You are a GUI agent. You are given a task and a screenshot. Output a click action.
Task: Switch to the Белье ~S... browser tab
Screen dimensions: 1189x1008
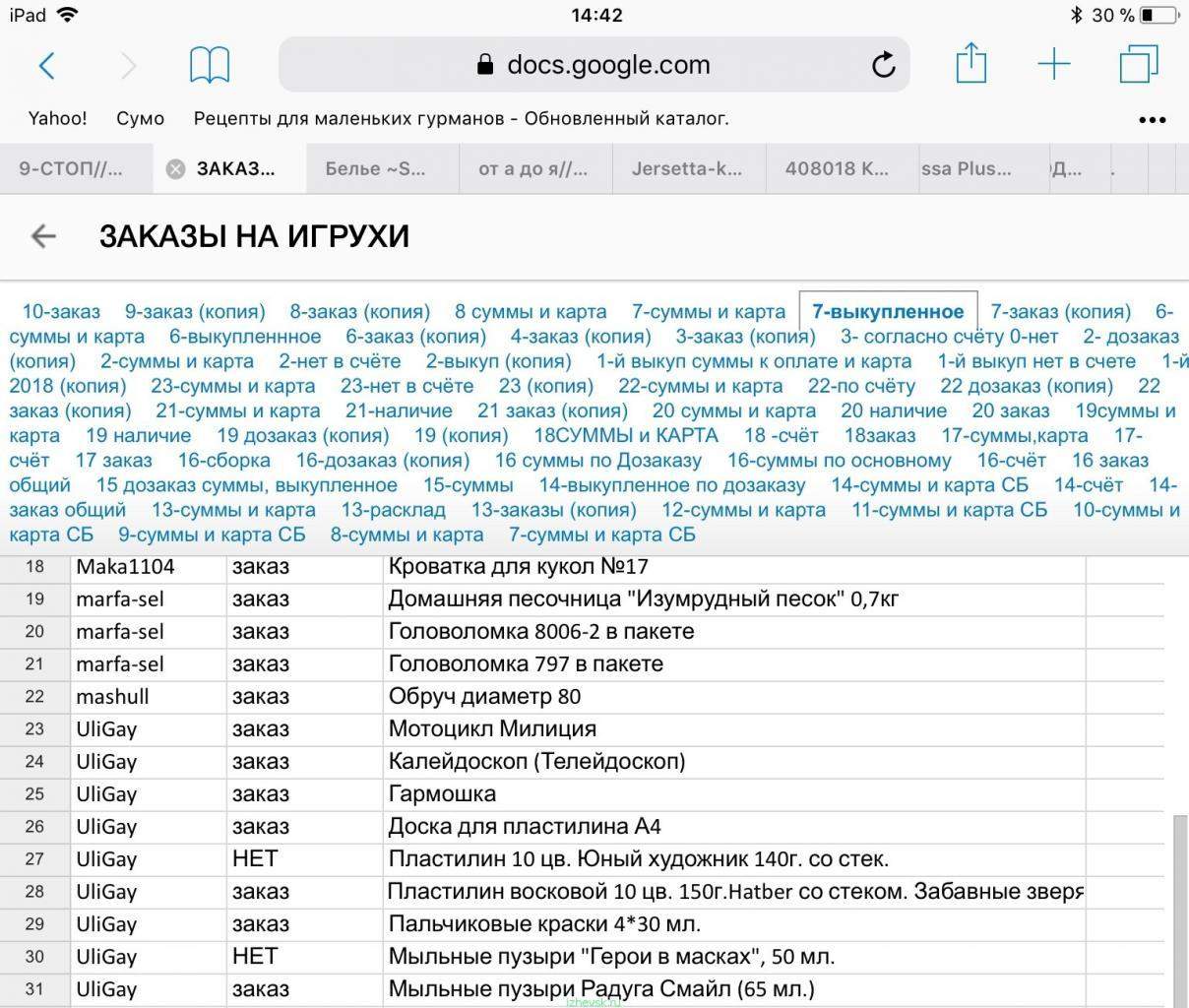[383, 168]
